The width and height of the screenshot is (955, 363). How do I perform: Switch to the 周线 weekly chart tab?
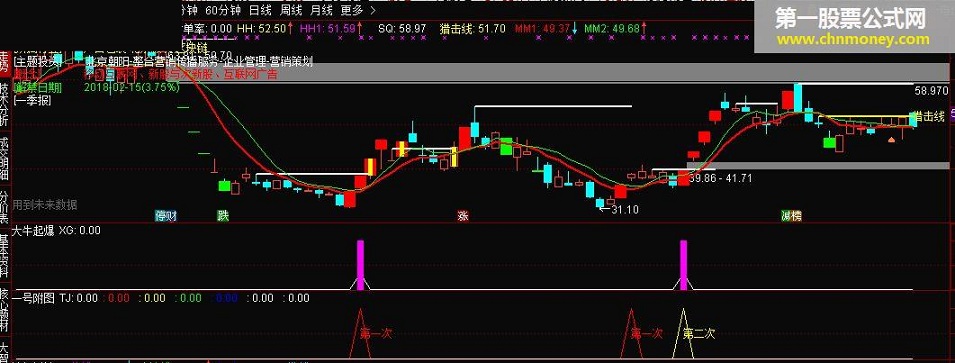point(291,10)
